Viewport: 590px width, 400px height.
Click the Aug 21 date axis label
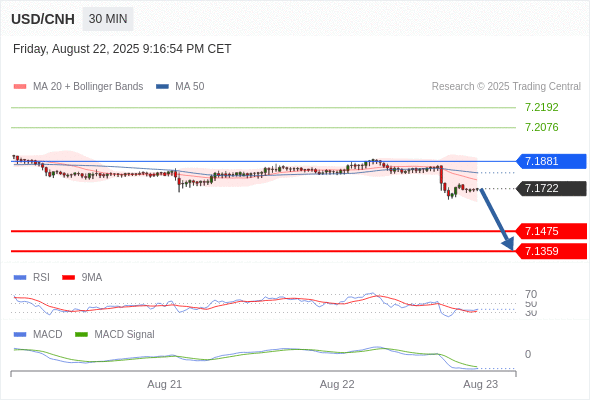pos(164,385)
